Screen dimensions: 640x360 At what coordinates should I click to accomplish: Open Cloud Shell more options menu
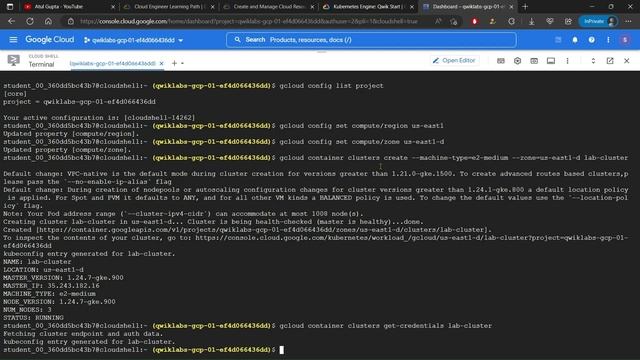(x=567, y=61)
